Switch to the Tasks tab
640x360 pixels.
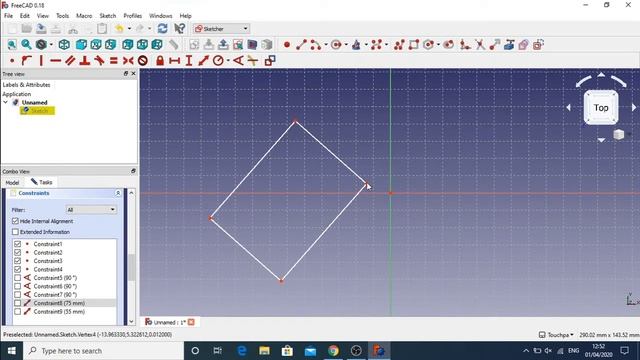click(x=42, y=182)
